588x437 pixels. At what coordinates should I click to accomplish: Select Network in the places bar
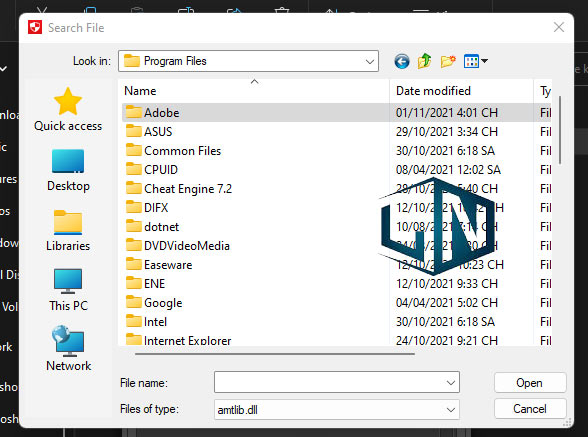(x=68, y=349)
